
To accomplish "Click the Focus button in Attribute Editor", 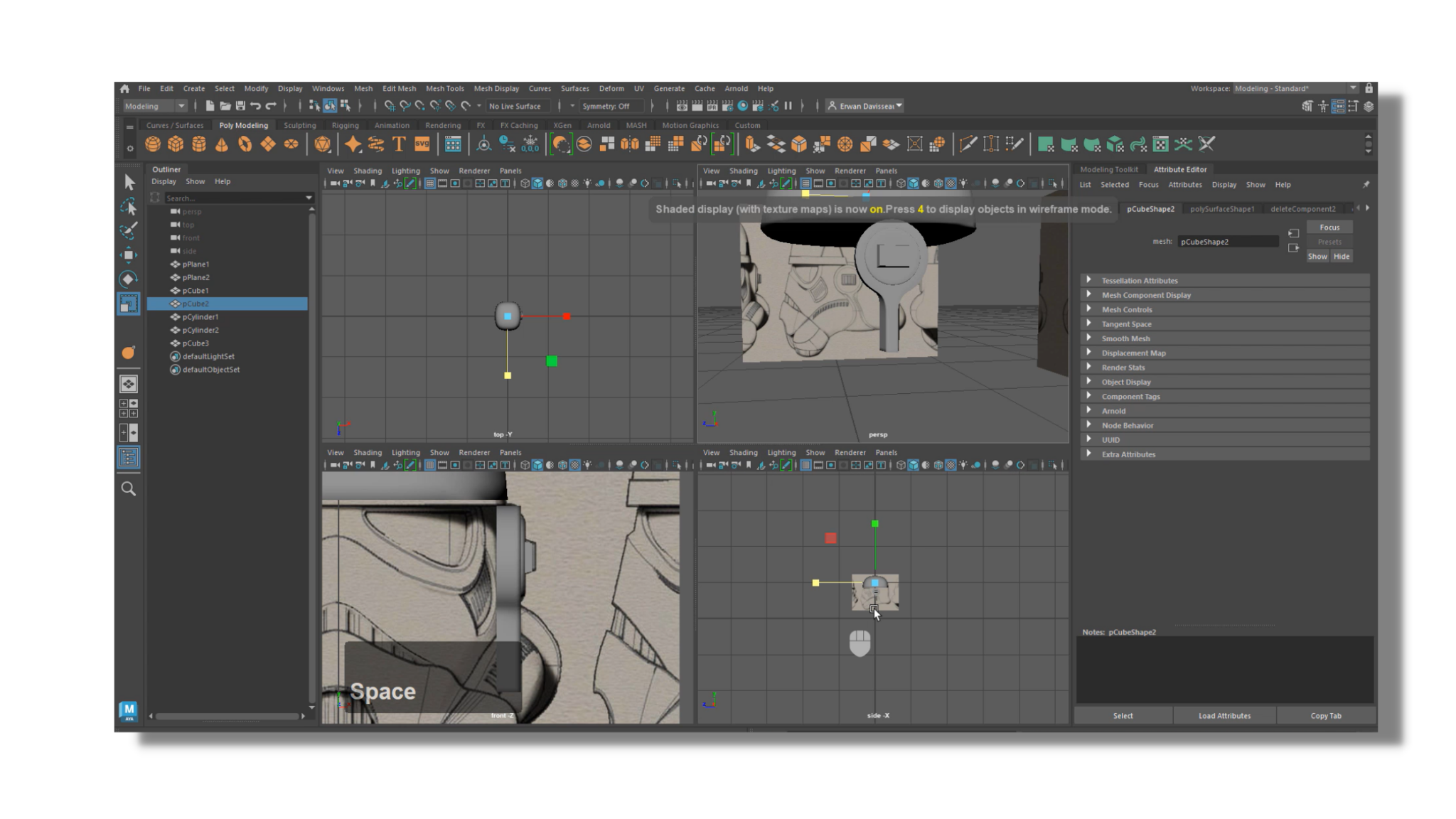I will tap(1329, 227).
